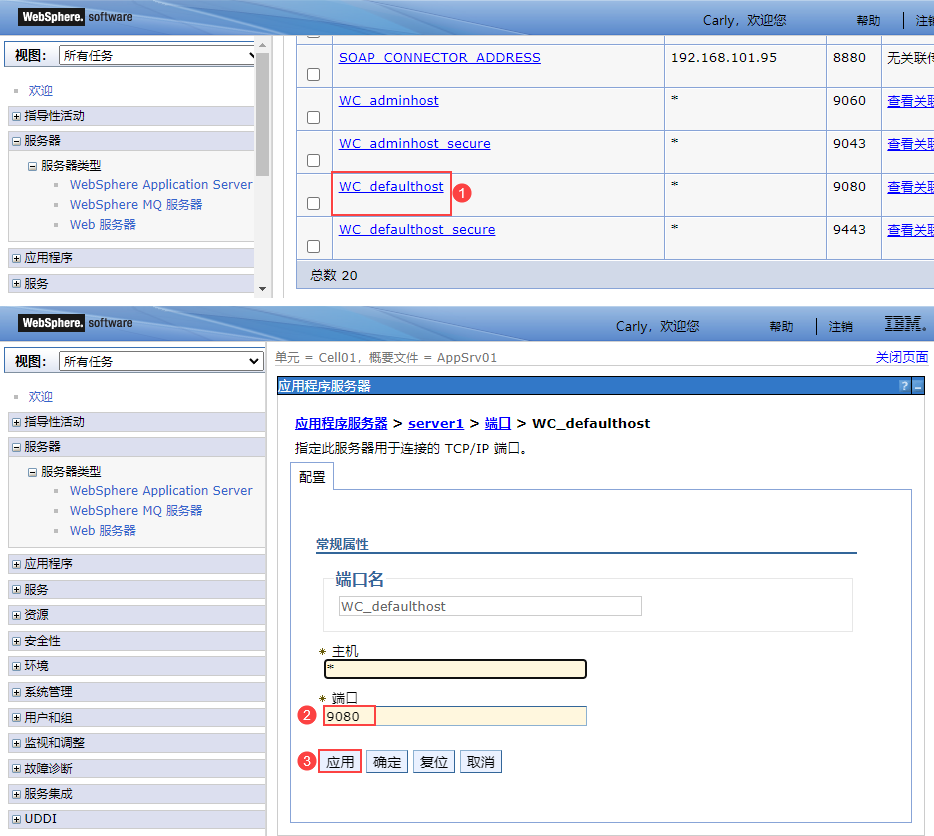934x836 pixels.
Task: Open WebSphere Application Server in lower tree
Action: [161, 490]
